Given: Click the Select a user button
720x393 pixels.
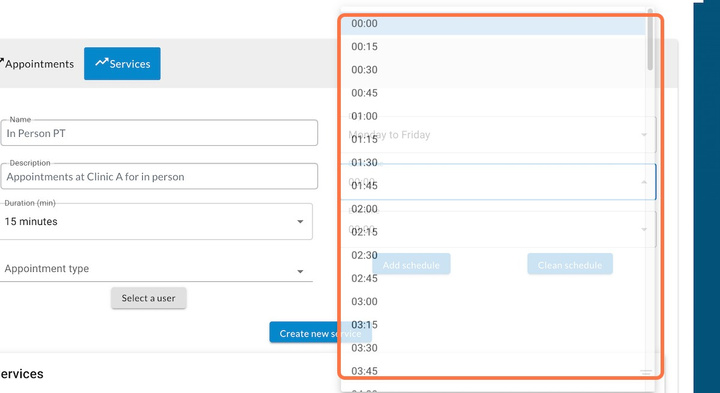Looking at the screenshot, I should [148, 298].
